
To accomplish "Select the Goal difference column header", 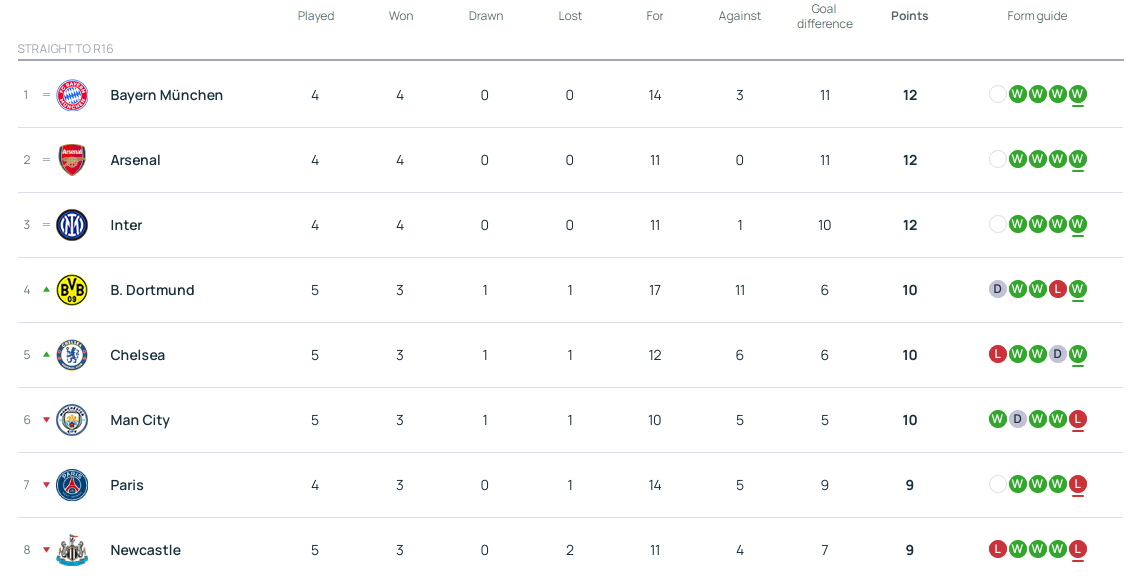I will click(824, 16).
